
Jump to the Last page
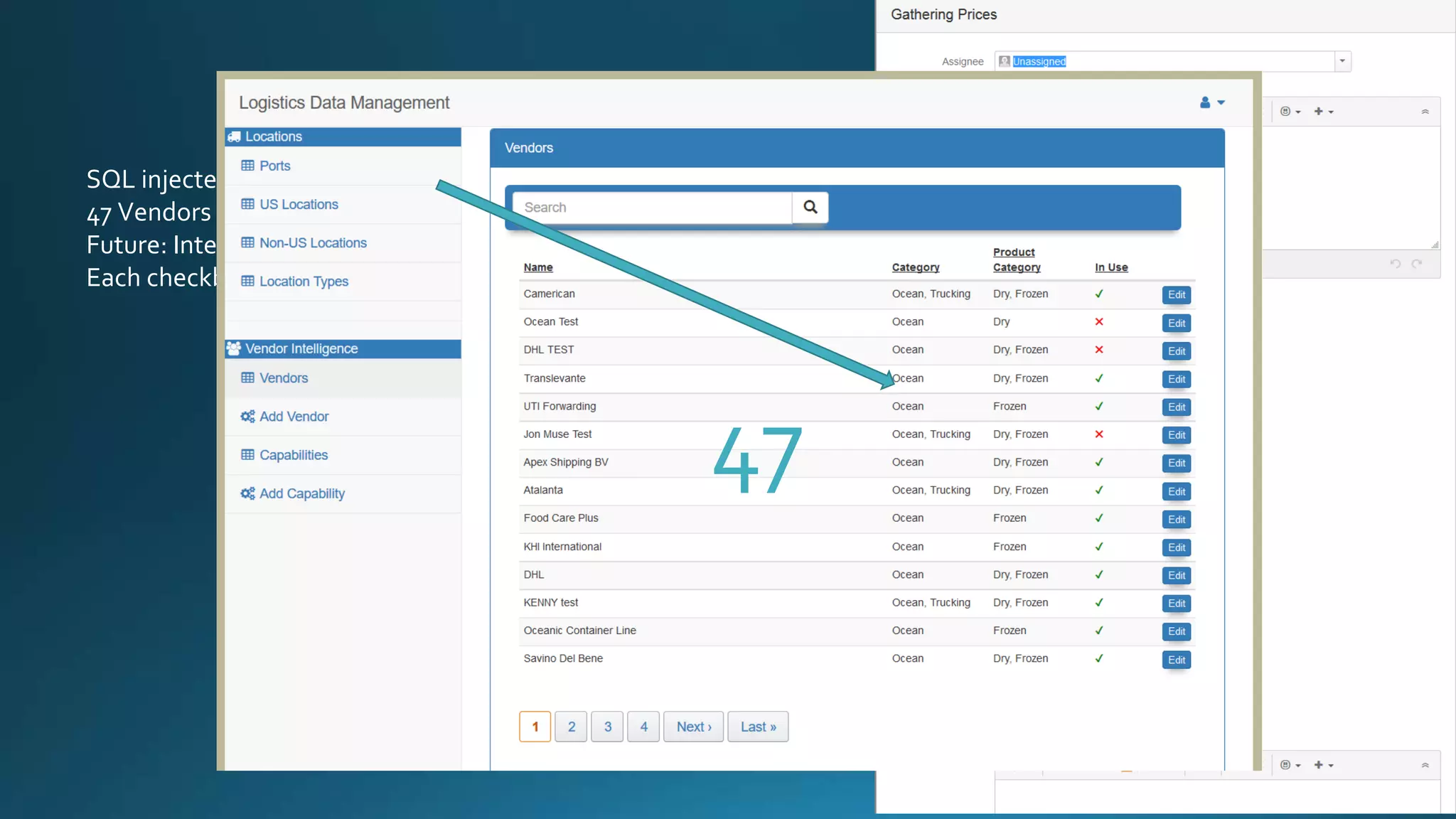point(758,727)
